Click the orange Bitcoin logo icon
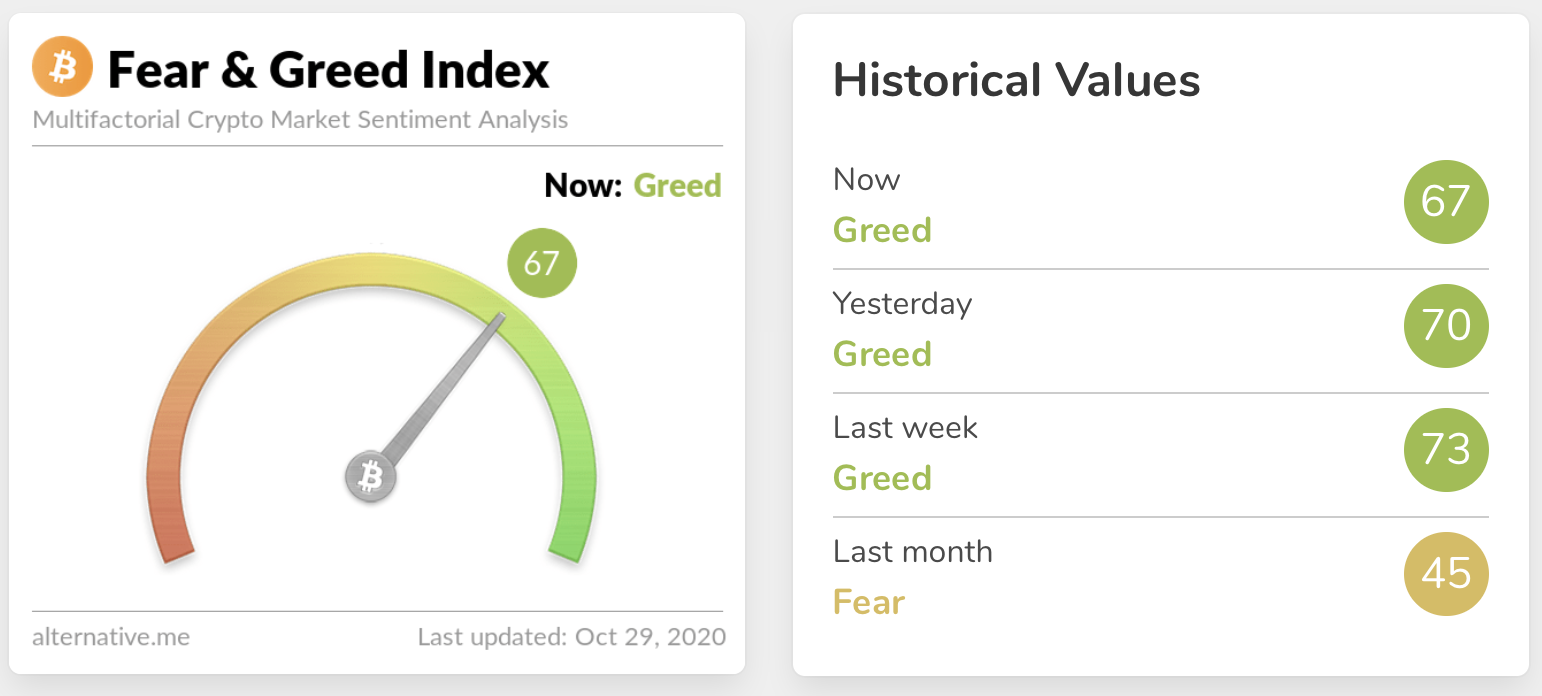Viewport: 1542px width, 696px height. (x=62, y=69)
